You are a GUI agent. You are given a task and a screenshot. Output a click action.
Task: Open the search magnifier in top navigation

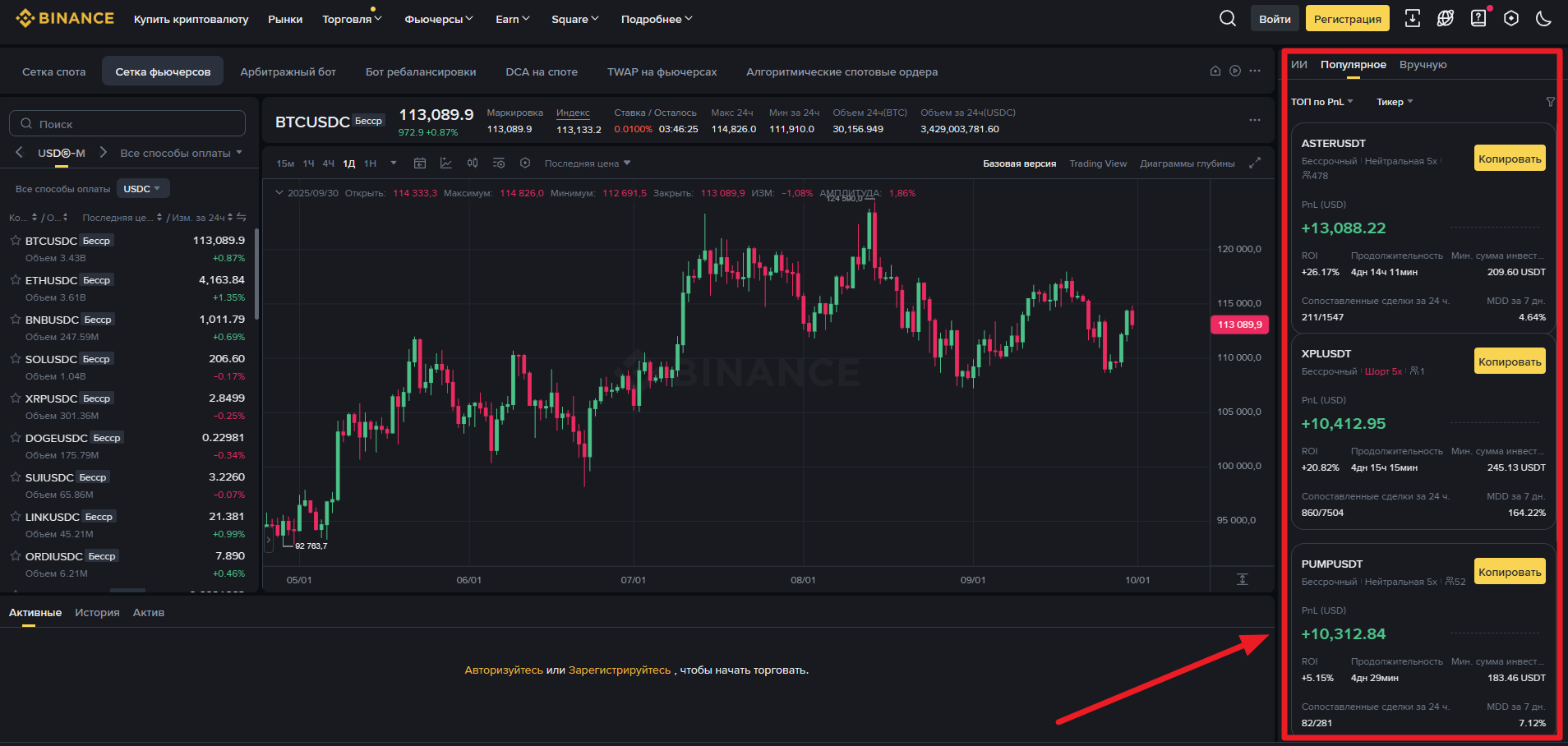[1227, 18]
